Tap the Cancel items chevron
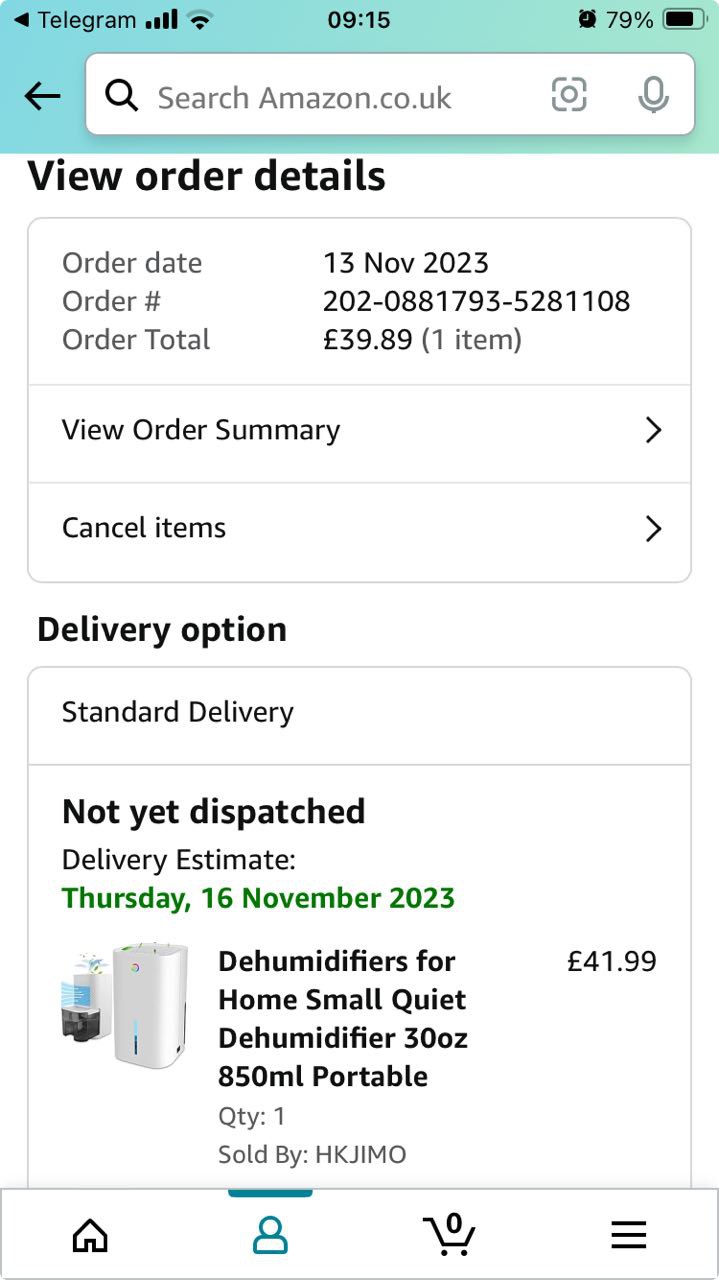Image resolution: width=719 pixels, height=1280 pixels. pos(653,528)
